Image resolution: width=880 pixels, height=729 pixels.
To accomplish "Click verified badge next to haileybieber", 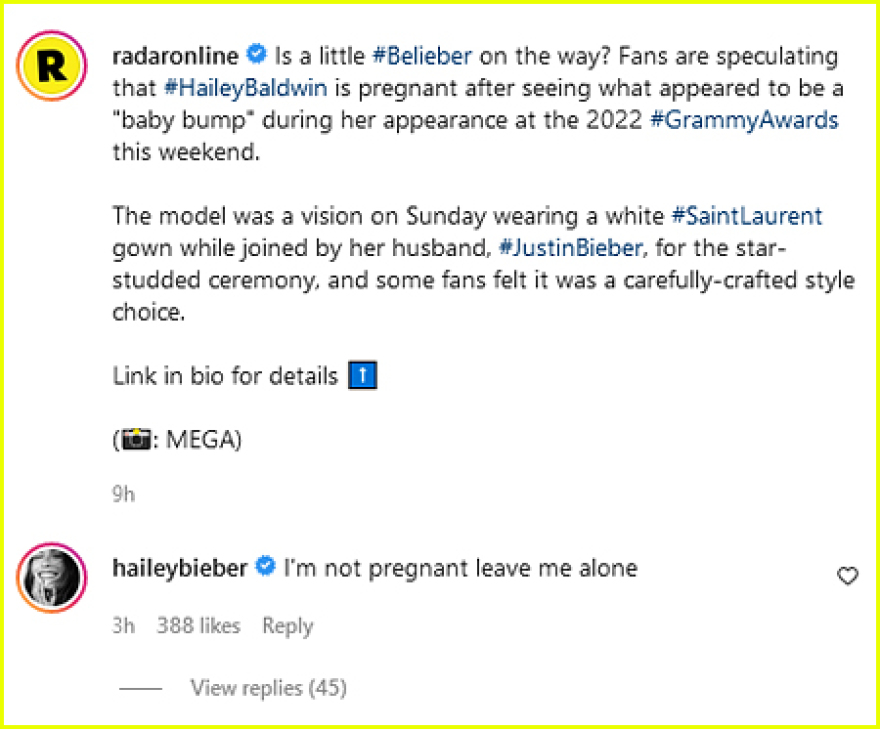I will (x=265, y=568).
